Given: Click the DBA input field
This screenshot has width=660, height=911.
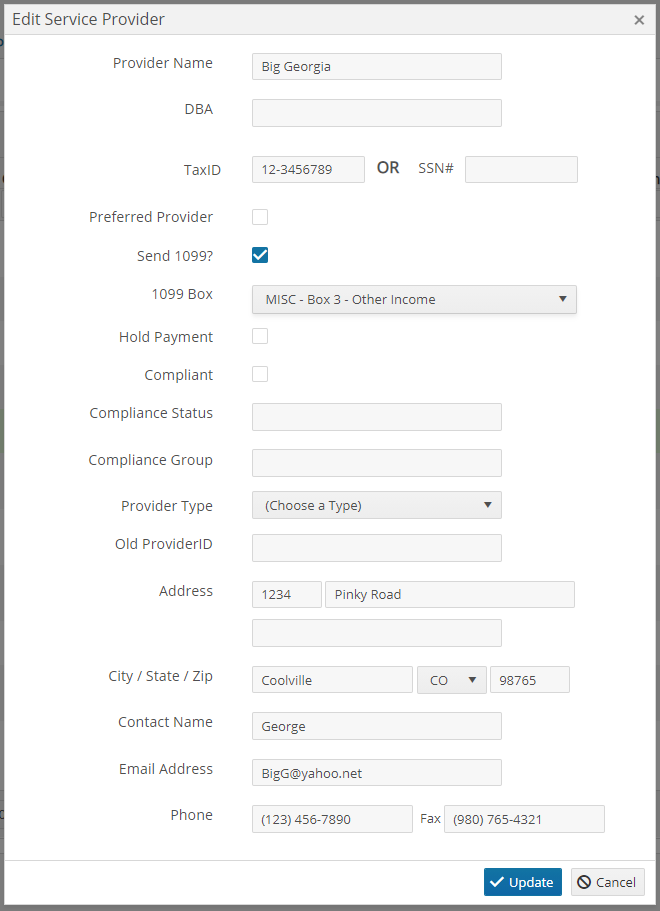Looking at the screenshot, I should (376, 113).
